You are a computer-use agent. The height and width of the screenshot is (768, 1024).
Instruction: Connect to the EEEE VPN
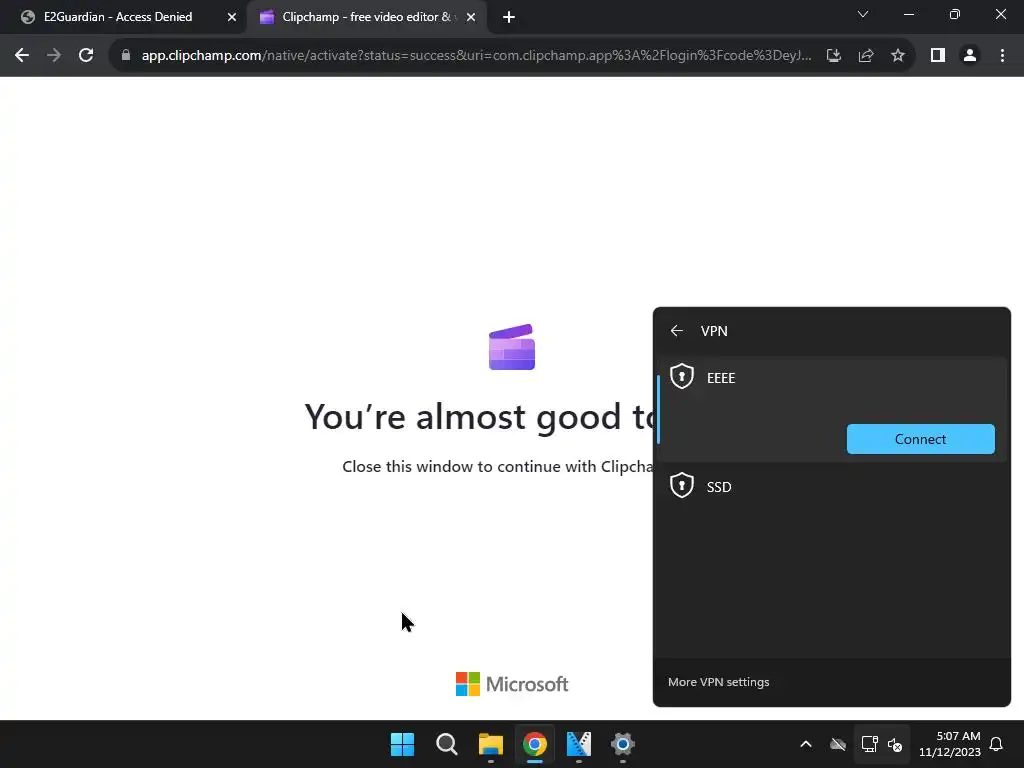pos(920,439)
